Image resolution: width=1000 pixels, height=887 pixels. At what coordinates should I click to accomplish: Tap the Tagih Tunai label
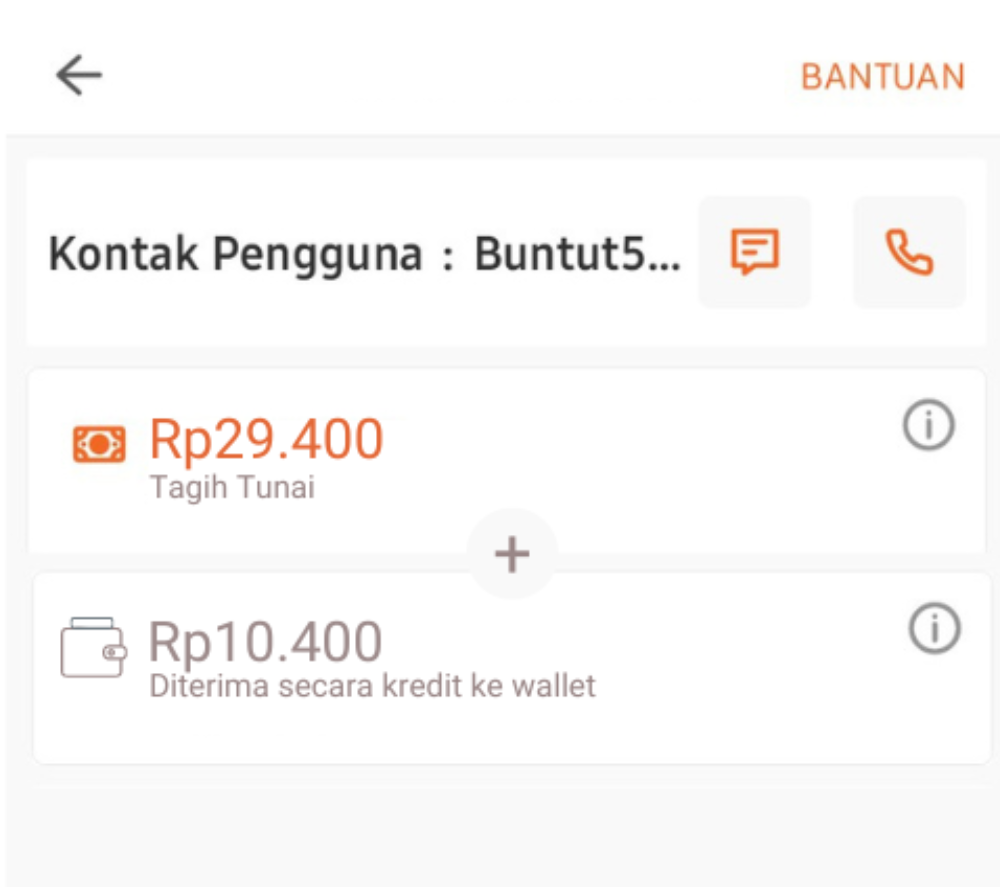coord(232,488)
